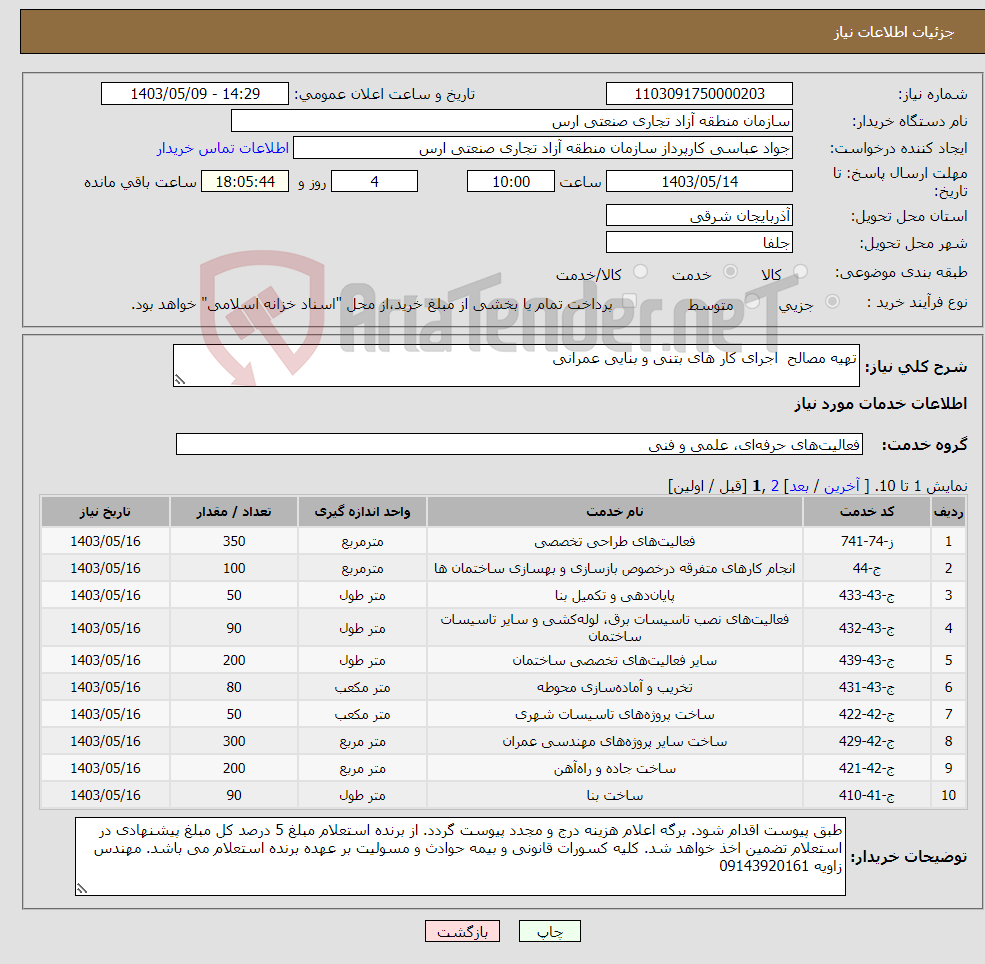Screen dimensions: 985x964
Task: Click the بازگشت back button
Action: (x=462, y=931)
